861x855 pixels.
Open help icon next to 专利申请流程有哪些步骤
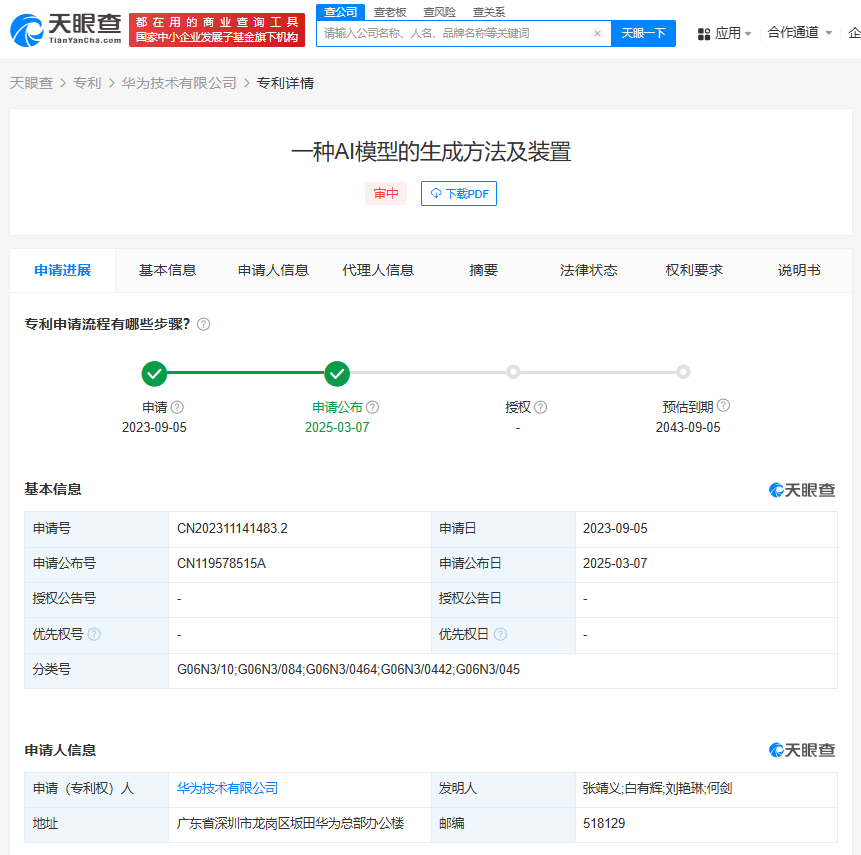point(203,325)
